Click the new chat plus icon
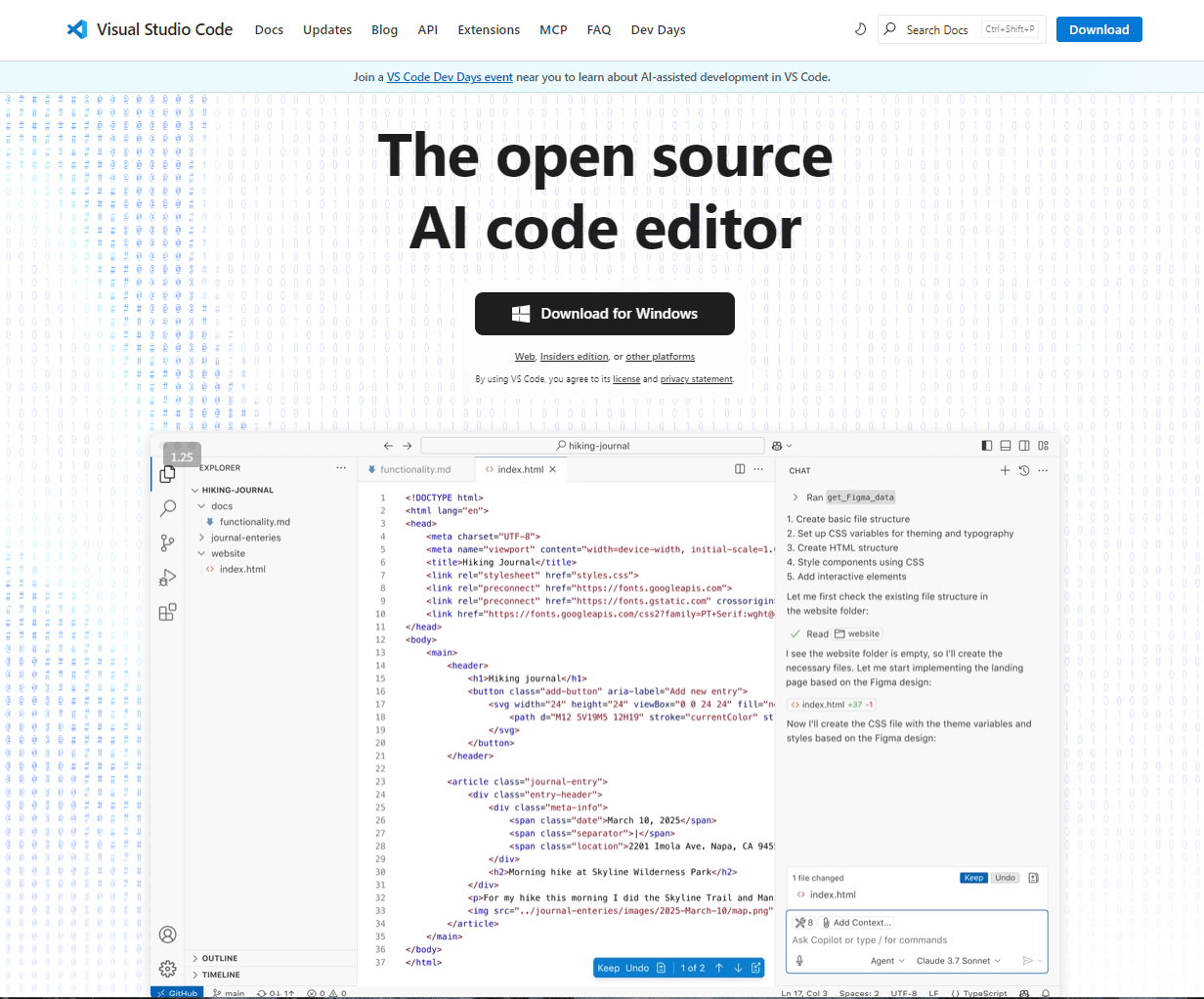Image resolution: width=1204 pixels, height=999 pixels. pyautogui.click(x=1005, y=470)
